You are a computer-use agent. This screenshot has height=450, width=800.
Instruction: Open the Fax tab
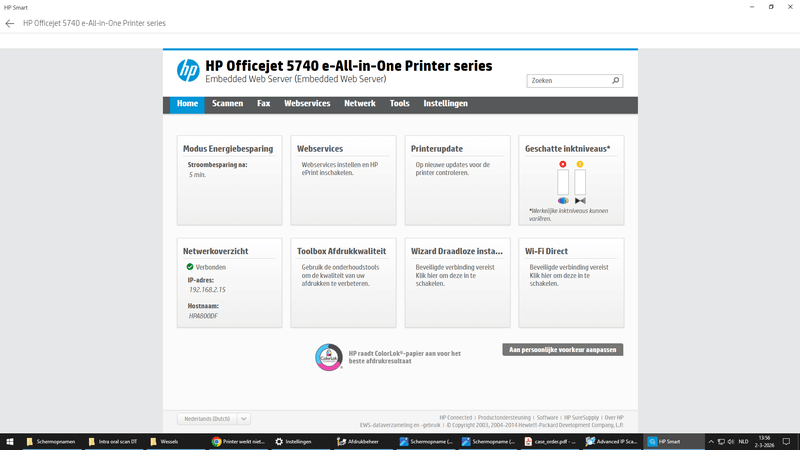[x=264, y=104]
